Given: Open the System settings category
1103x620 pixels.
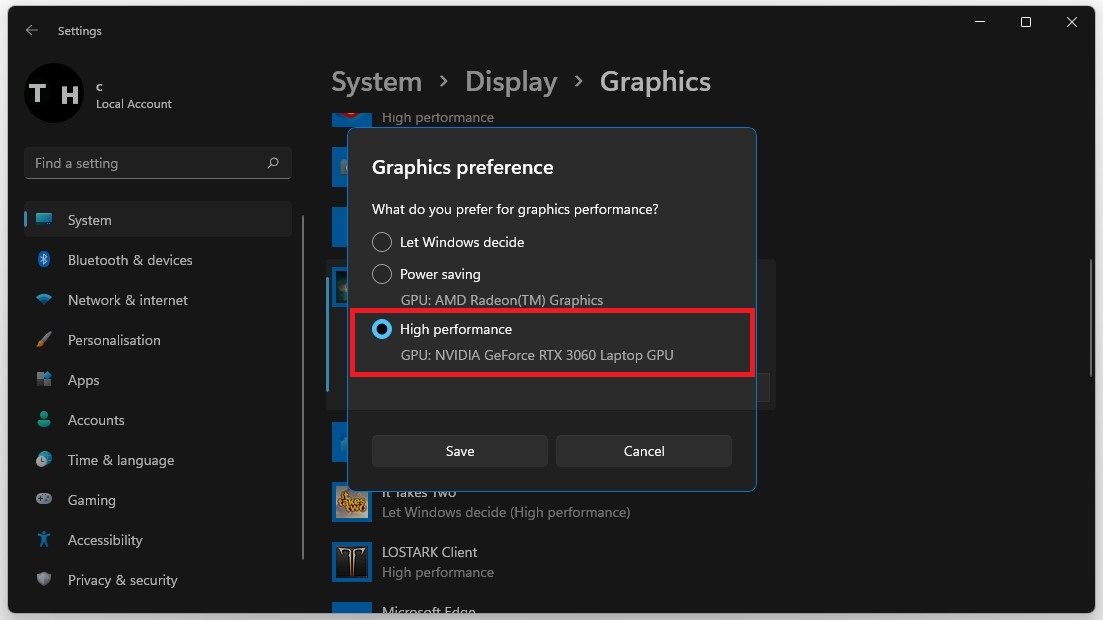Looking at the screenshot, I should (158, 220).
